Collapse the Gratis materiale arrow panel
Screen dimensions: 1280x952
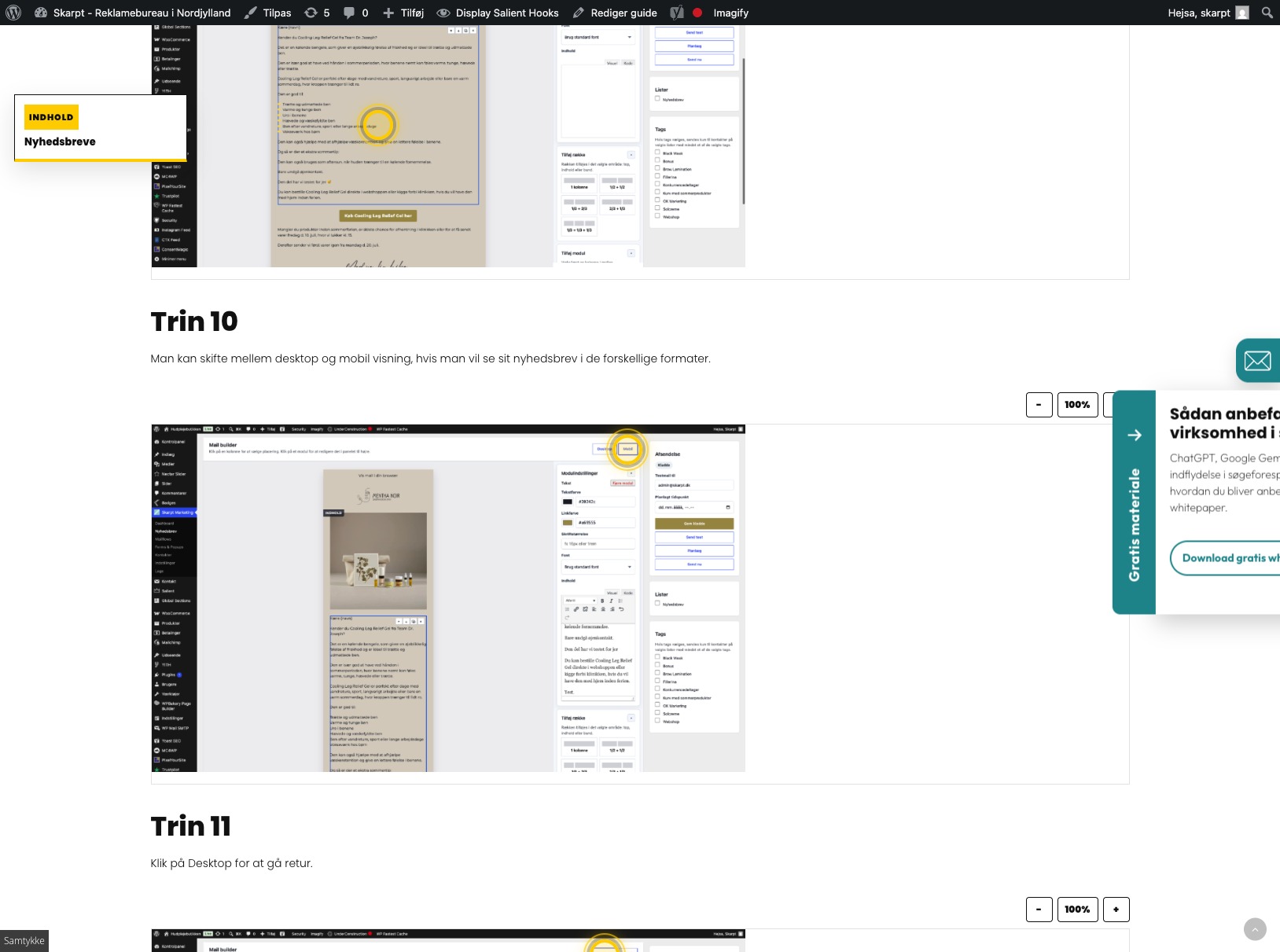(x=1135, y=435)
